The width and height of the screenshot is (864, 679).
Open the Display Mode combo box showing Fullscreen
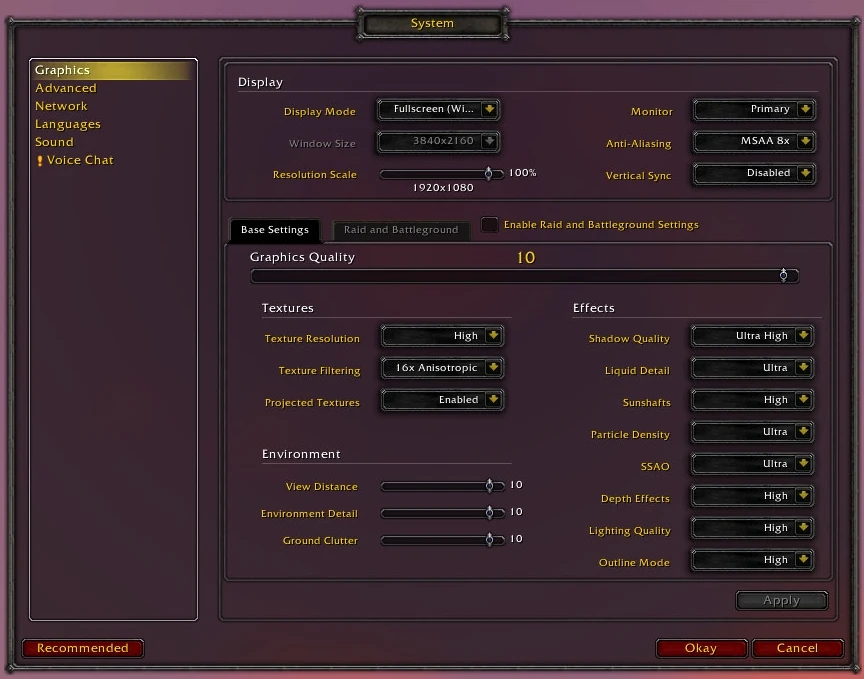[439, 109]
